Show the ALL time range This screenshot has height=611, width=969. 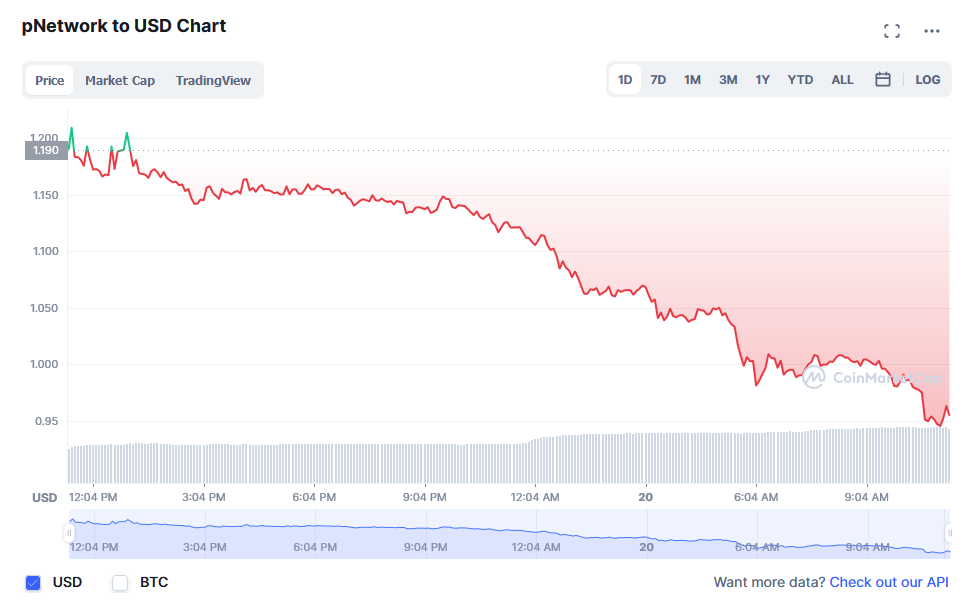(x=843, y=80)
